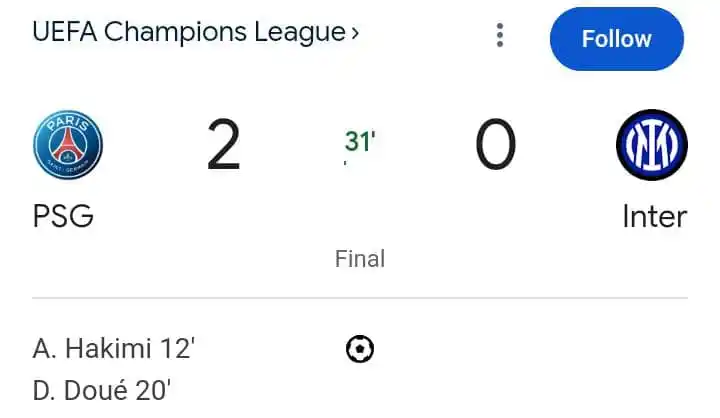Click the horizontal divider above the goal scorers
720x418 pixels.
tap(360, 298)
